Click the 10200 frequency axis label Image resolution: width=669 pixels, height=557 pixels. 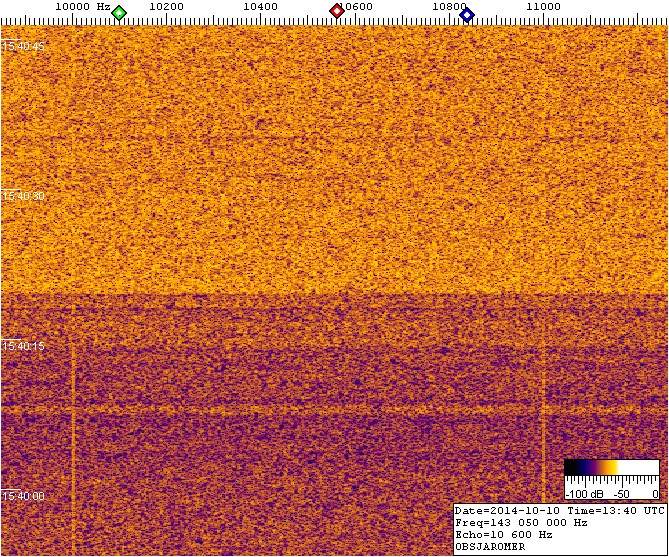pos(167,6)
